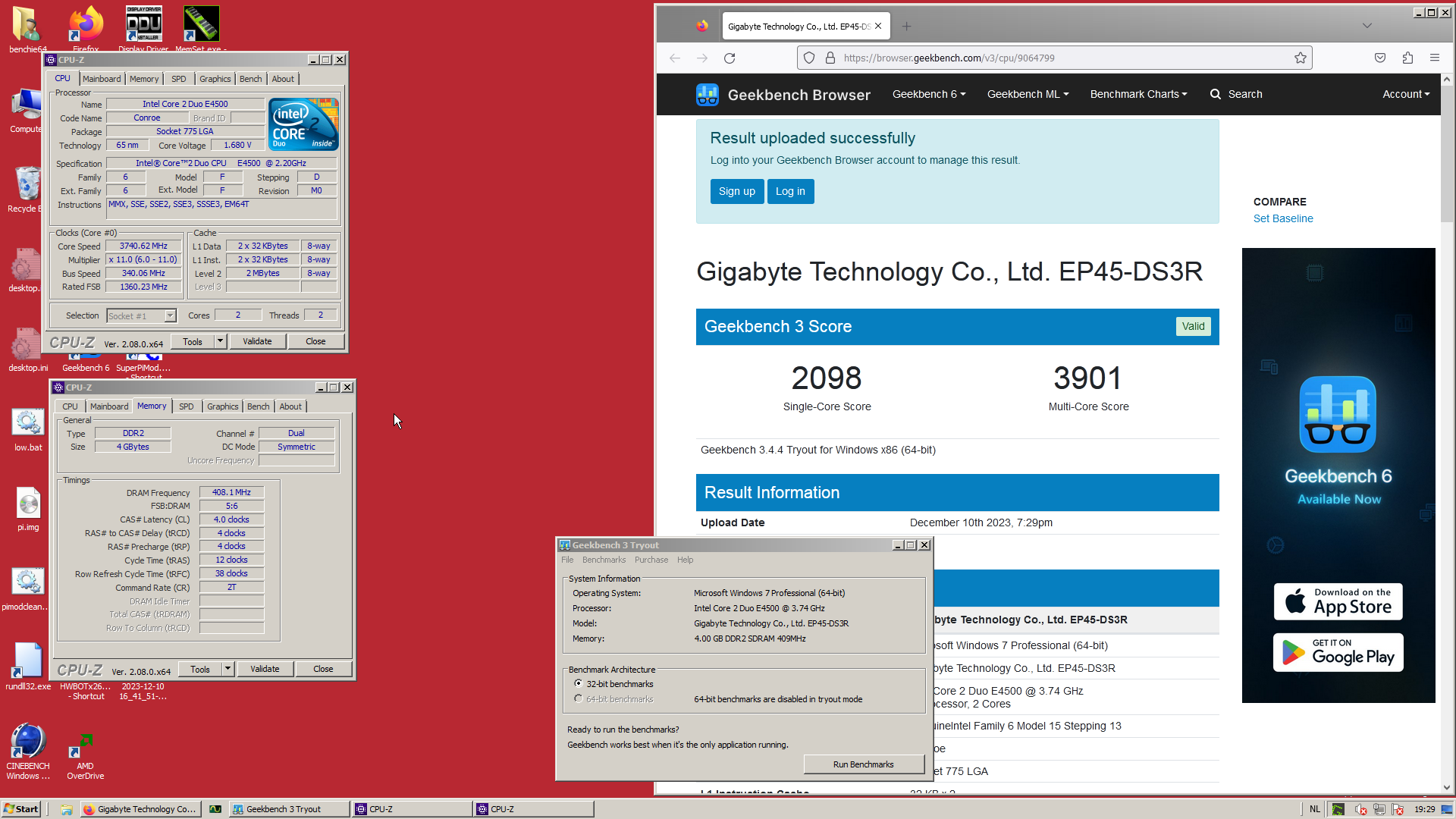Click the Intel Core 2 Duo logo in CPU-Z
1456x819 pixels.
[304, 124]
